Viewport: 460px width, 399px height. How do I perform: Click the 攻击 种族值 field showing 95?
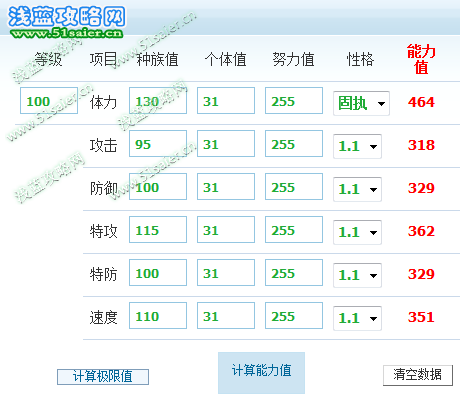tap(158, 144)
